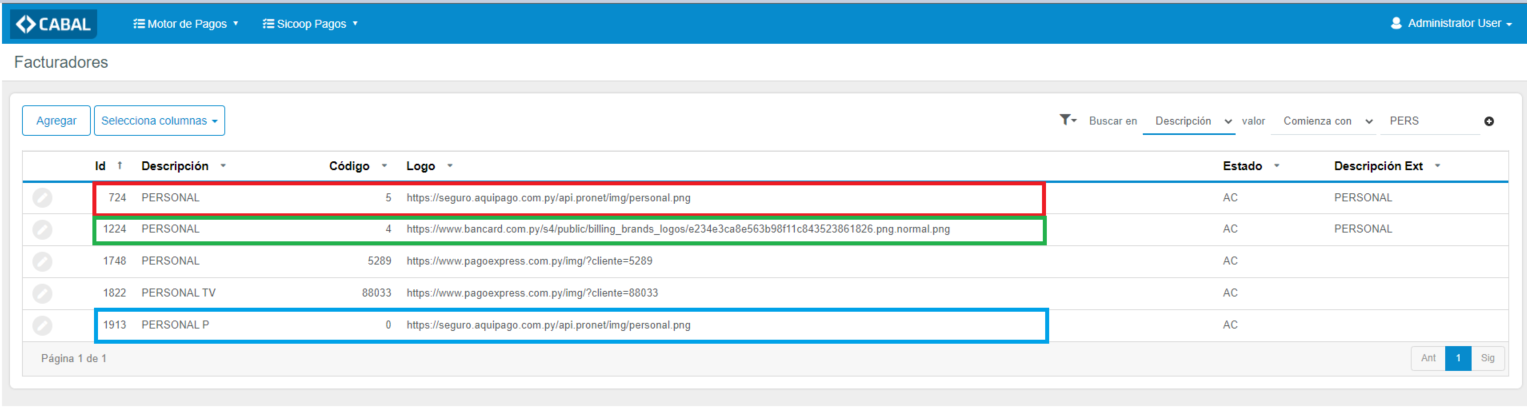
Task: Click the bancard.com.py logo URL
Action: point(678,229)
